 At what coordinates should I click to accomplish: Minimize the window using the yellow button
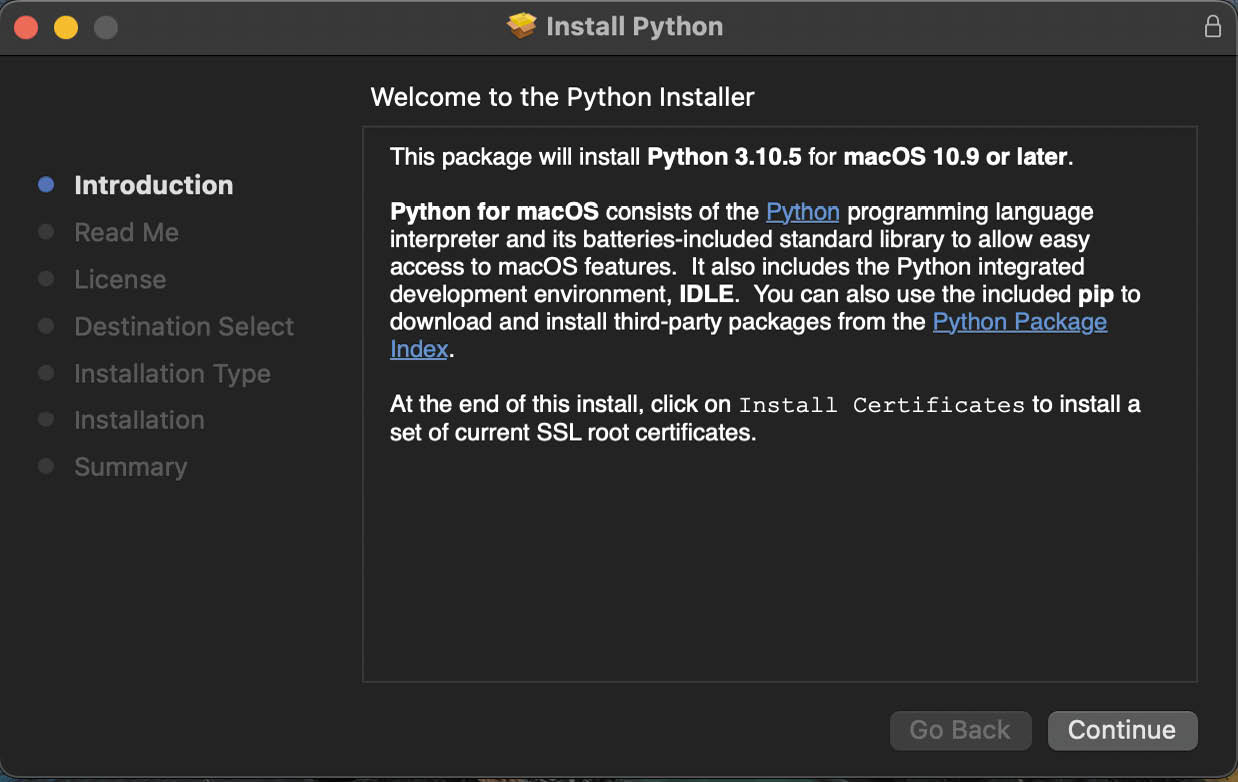66,27
